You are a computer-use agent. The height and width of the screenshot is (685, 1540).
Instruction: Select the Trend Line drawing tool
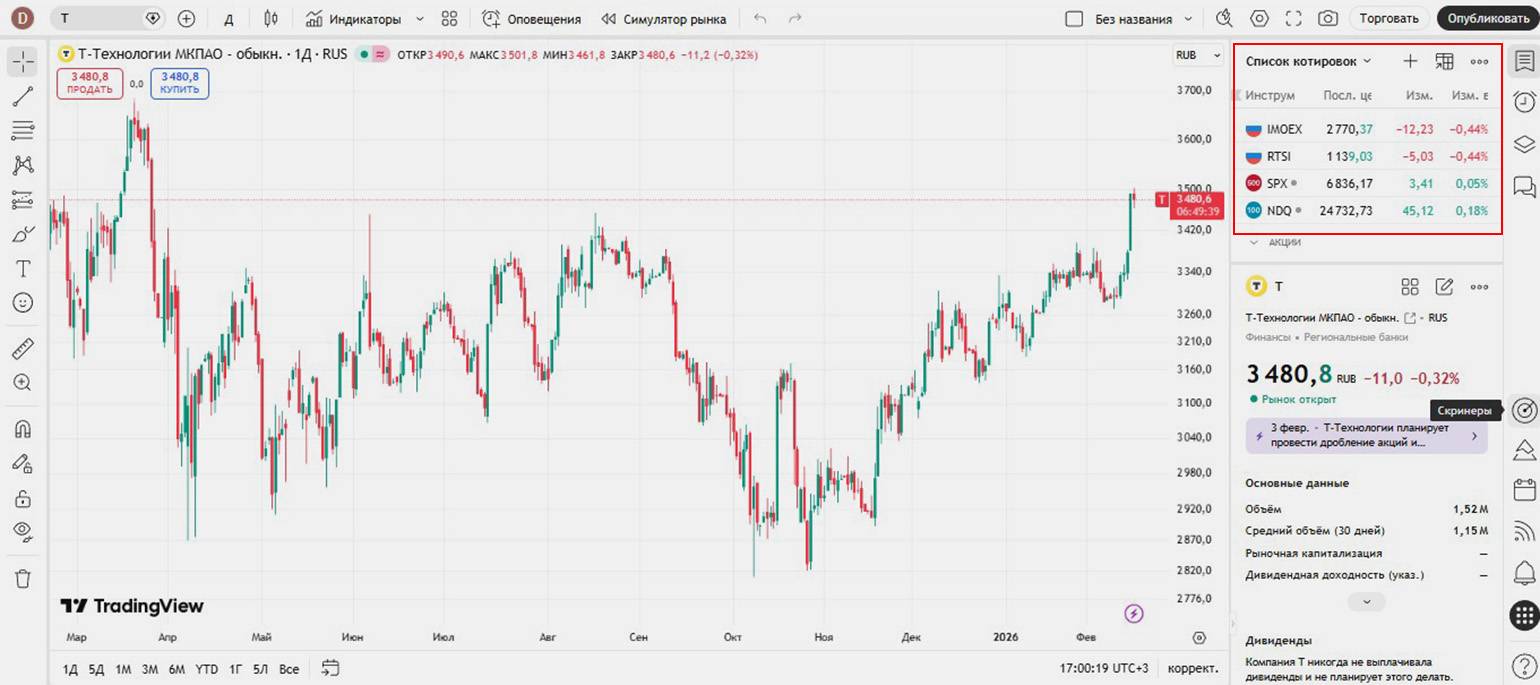click(23, 96)
